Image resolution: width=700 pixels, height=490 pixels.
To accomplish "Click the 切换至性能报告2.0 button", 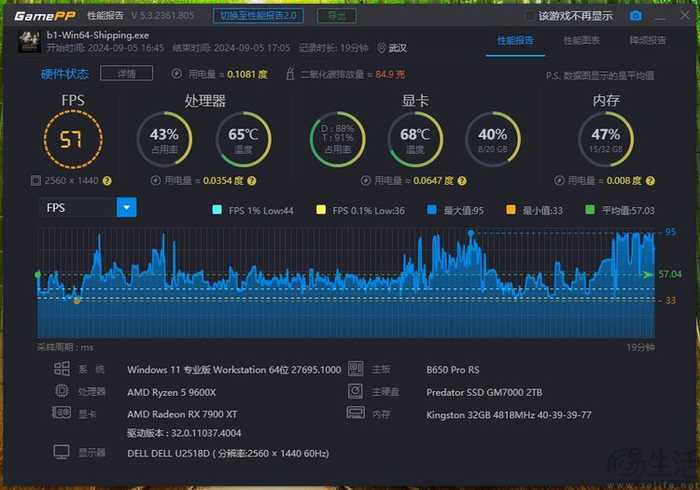I will coord(258,16).
